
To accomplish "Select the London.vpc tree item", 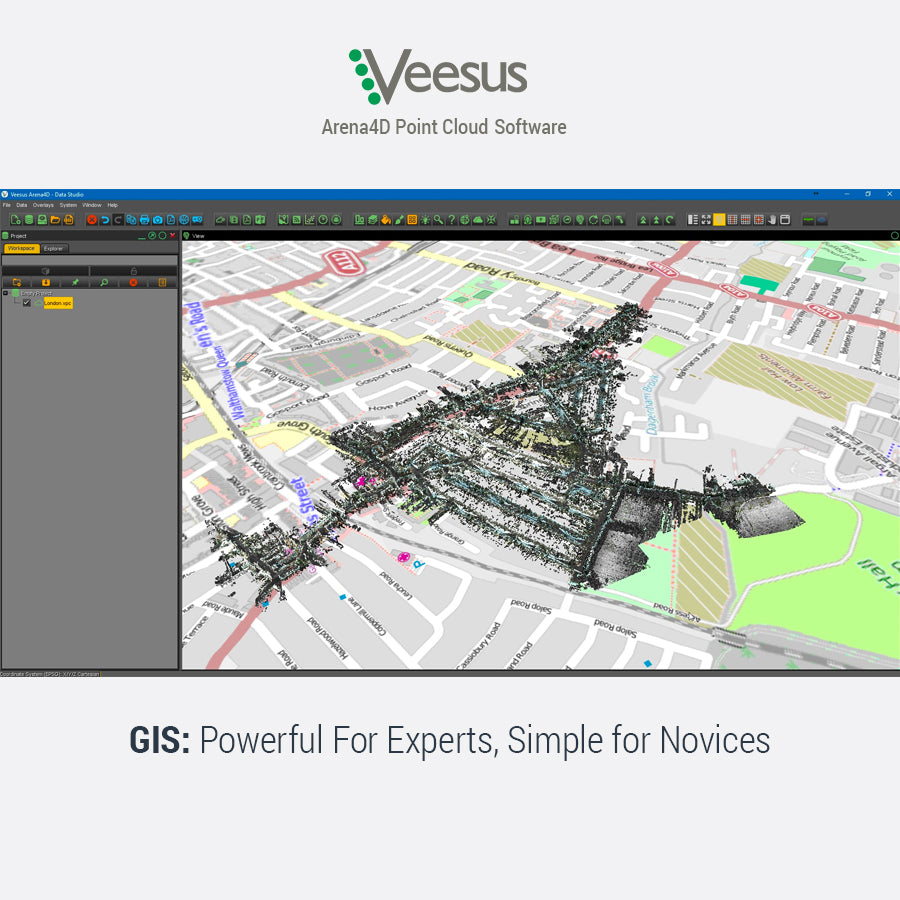I will click(x=58, y=303).
